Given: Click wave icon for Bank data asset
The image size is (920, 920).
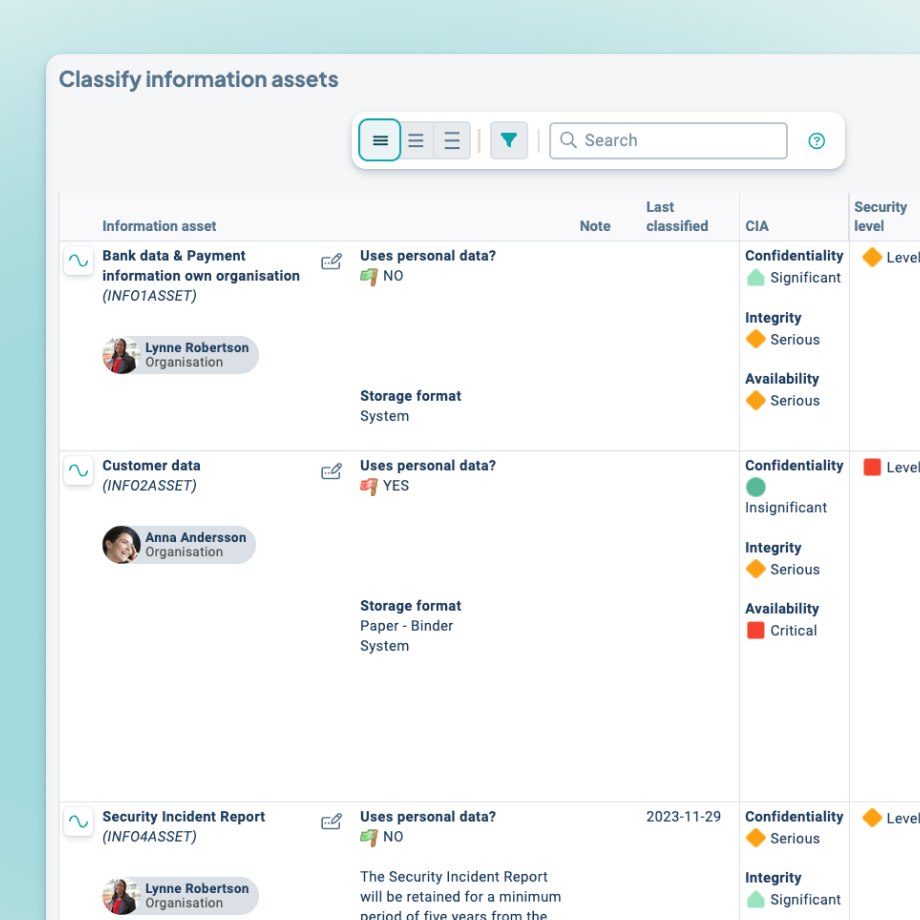Looking at the screenshot, I should click(x=78, y=261).
